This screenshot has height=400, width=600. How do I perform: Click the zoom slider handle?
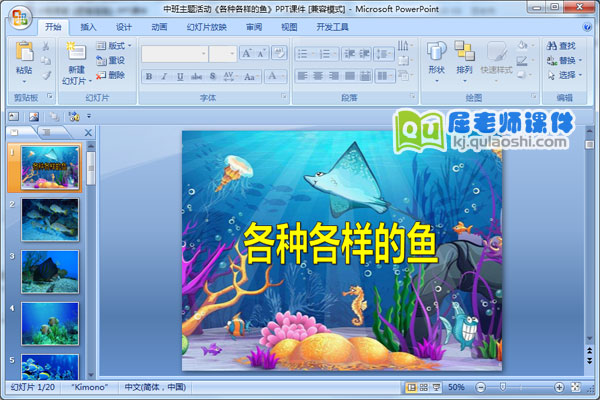[503, 387]
